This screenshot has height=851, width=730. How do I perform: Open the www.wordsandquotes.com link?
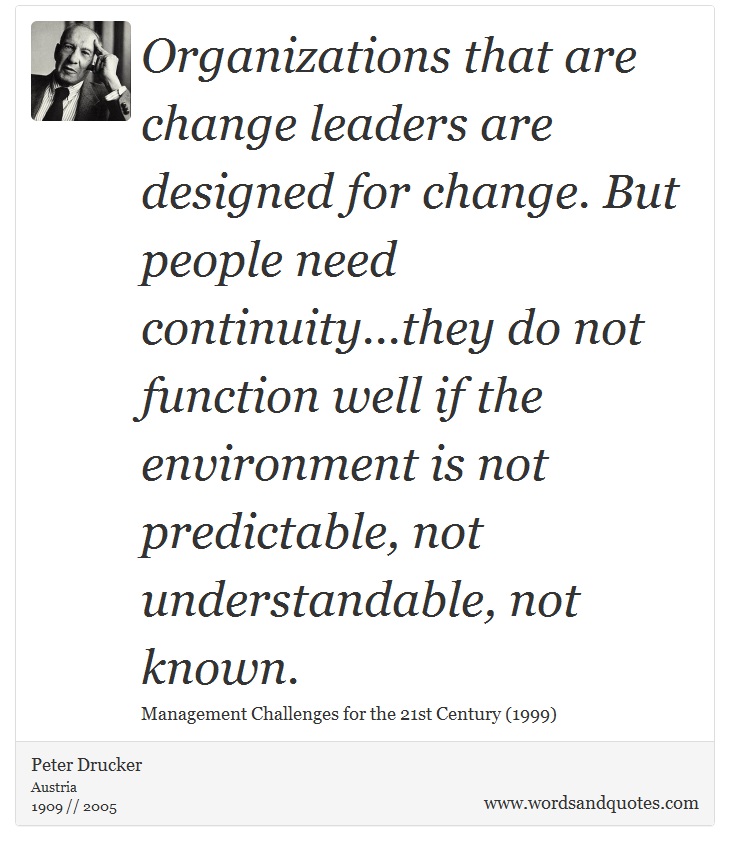[591, 803]
